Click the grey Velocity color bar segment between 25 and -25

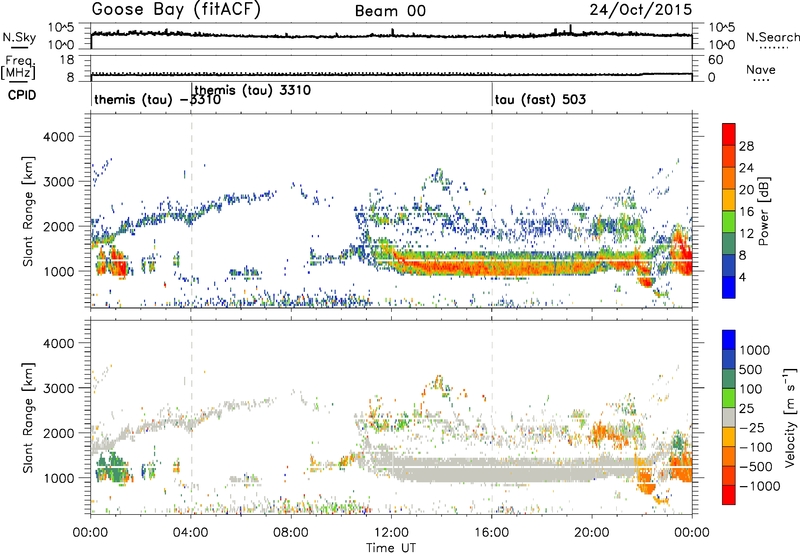point(729,417)
